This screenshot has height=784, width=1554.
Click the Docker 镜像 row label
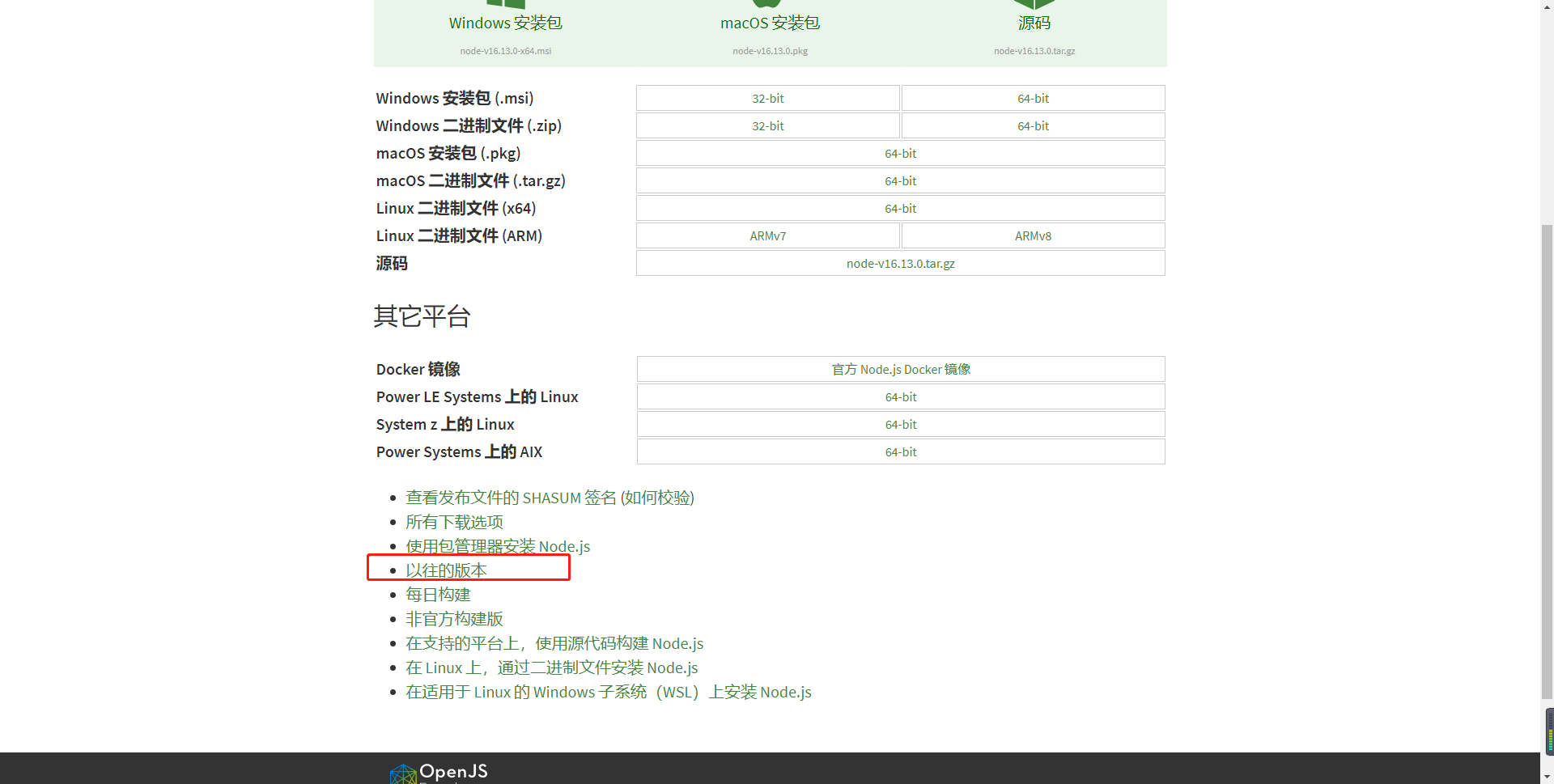(x=418, y=369)
